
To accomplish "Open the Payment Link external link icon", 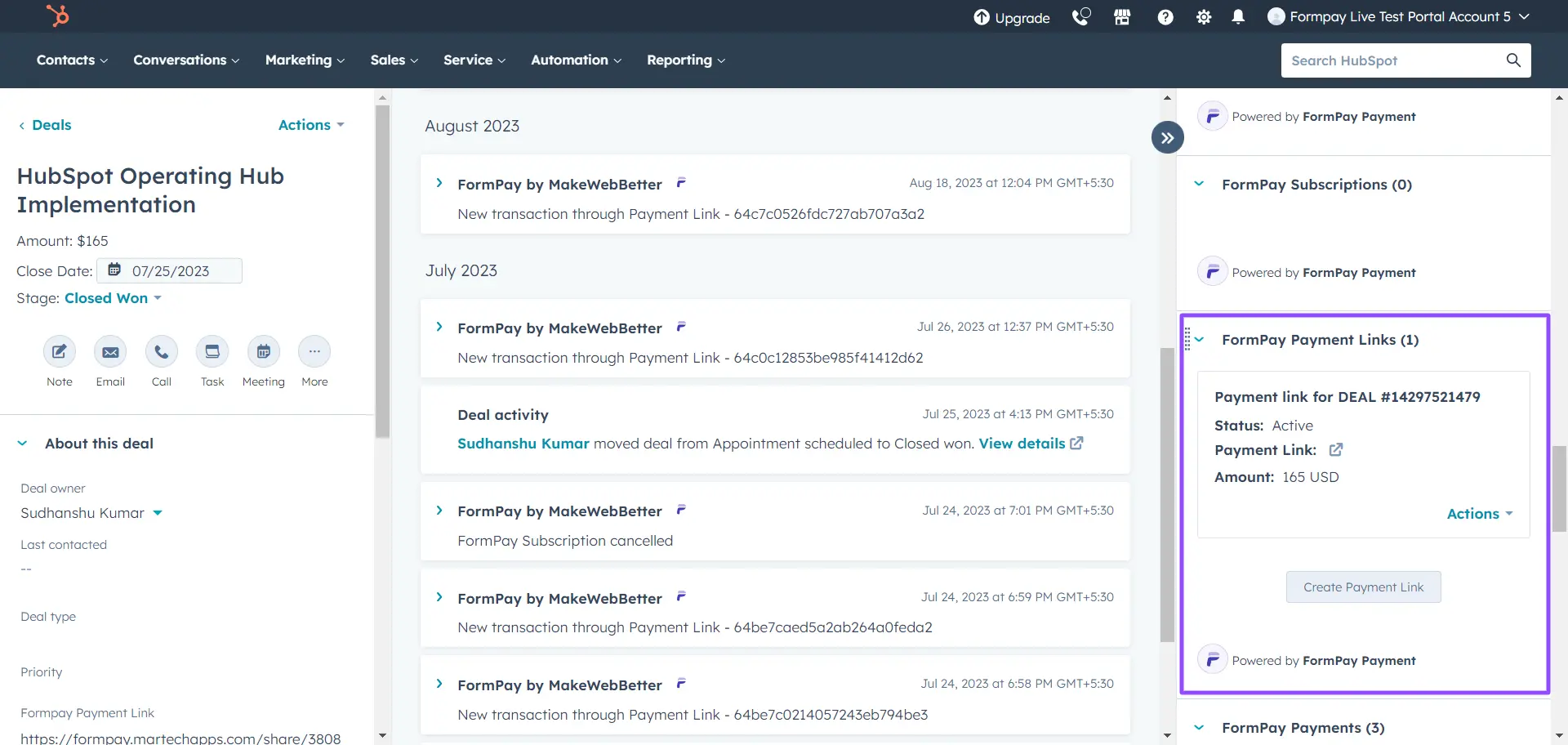I will pos(1336,449).
